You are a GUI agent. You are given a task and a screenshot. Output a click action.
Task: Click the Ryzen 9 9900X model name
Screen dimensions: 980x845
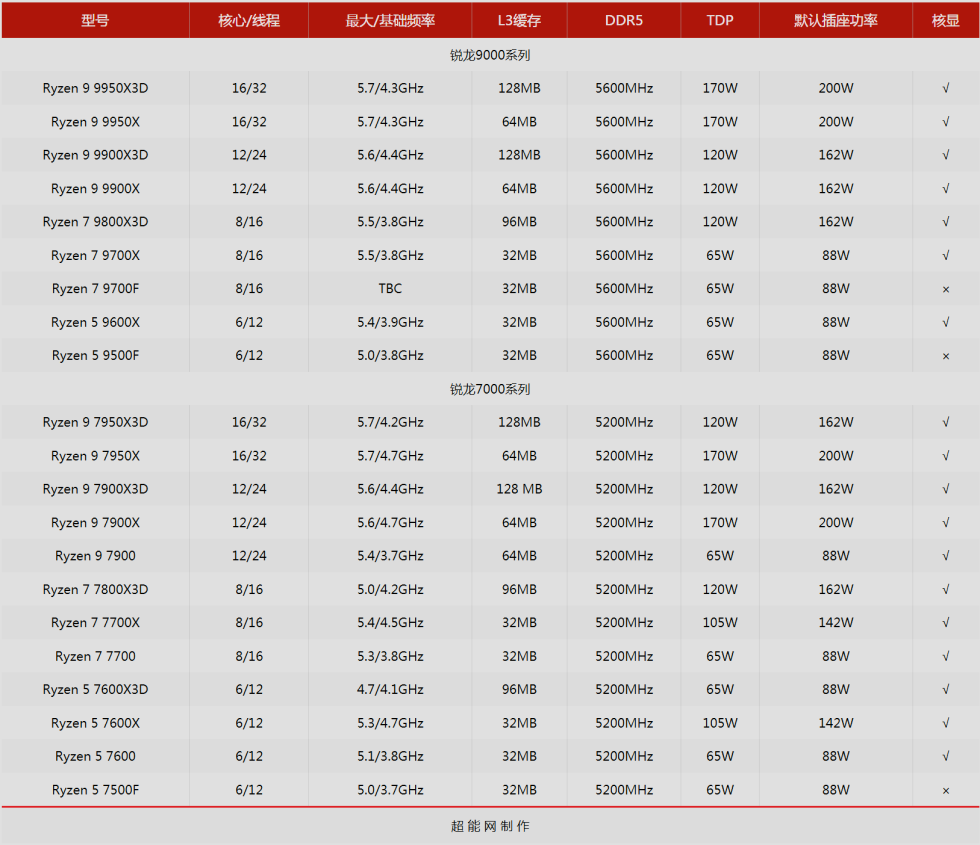click(95, 189)
